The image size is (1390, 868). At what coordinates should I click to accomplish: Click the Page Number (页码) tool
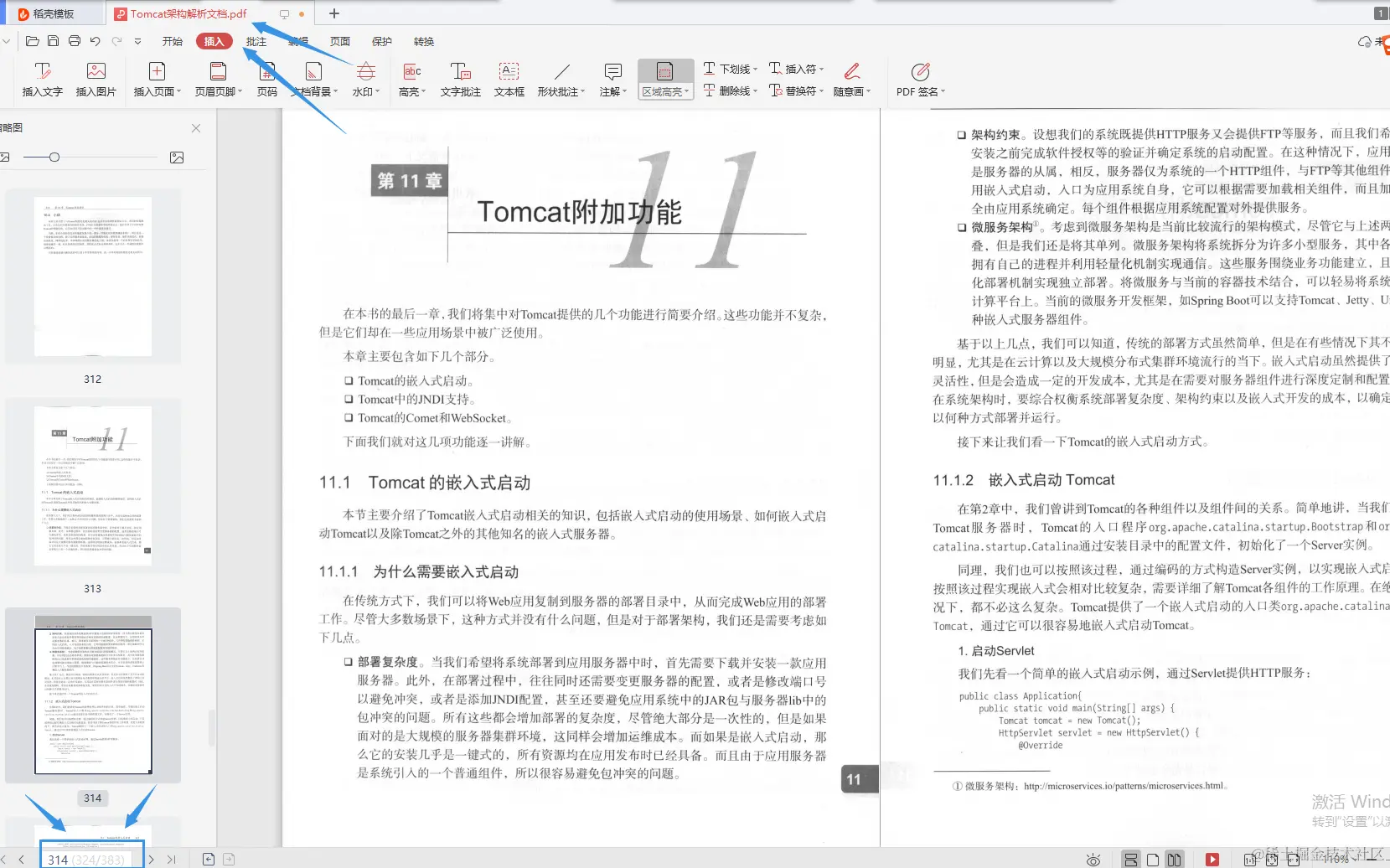click(267, 80)
